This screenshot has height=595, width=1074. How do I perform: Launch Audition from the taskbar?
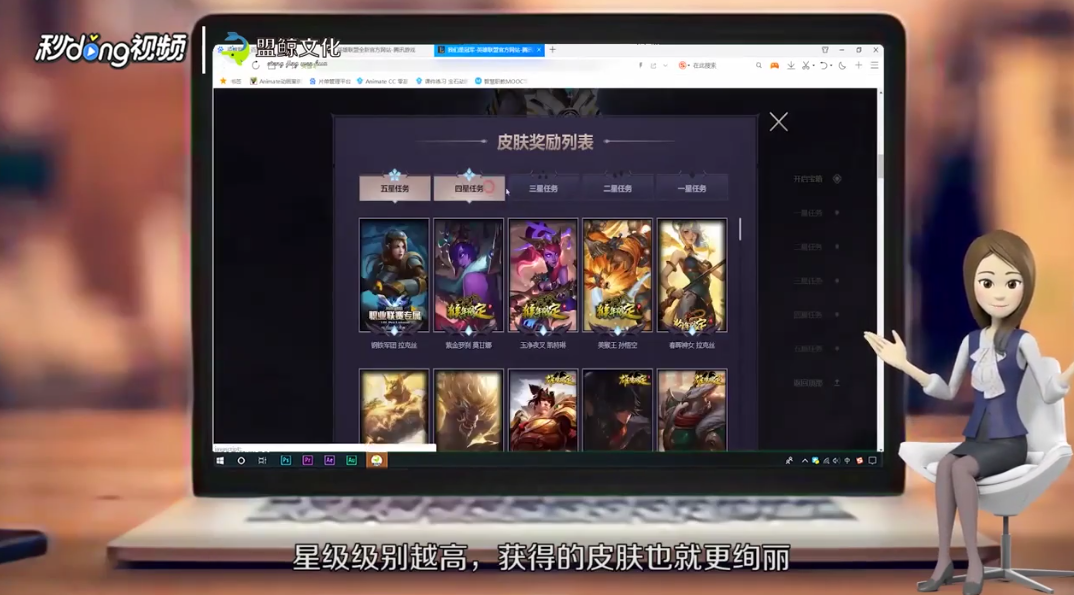[351, 461]
